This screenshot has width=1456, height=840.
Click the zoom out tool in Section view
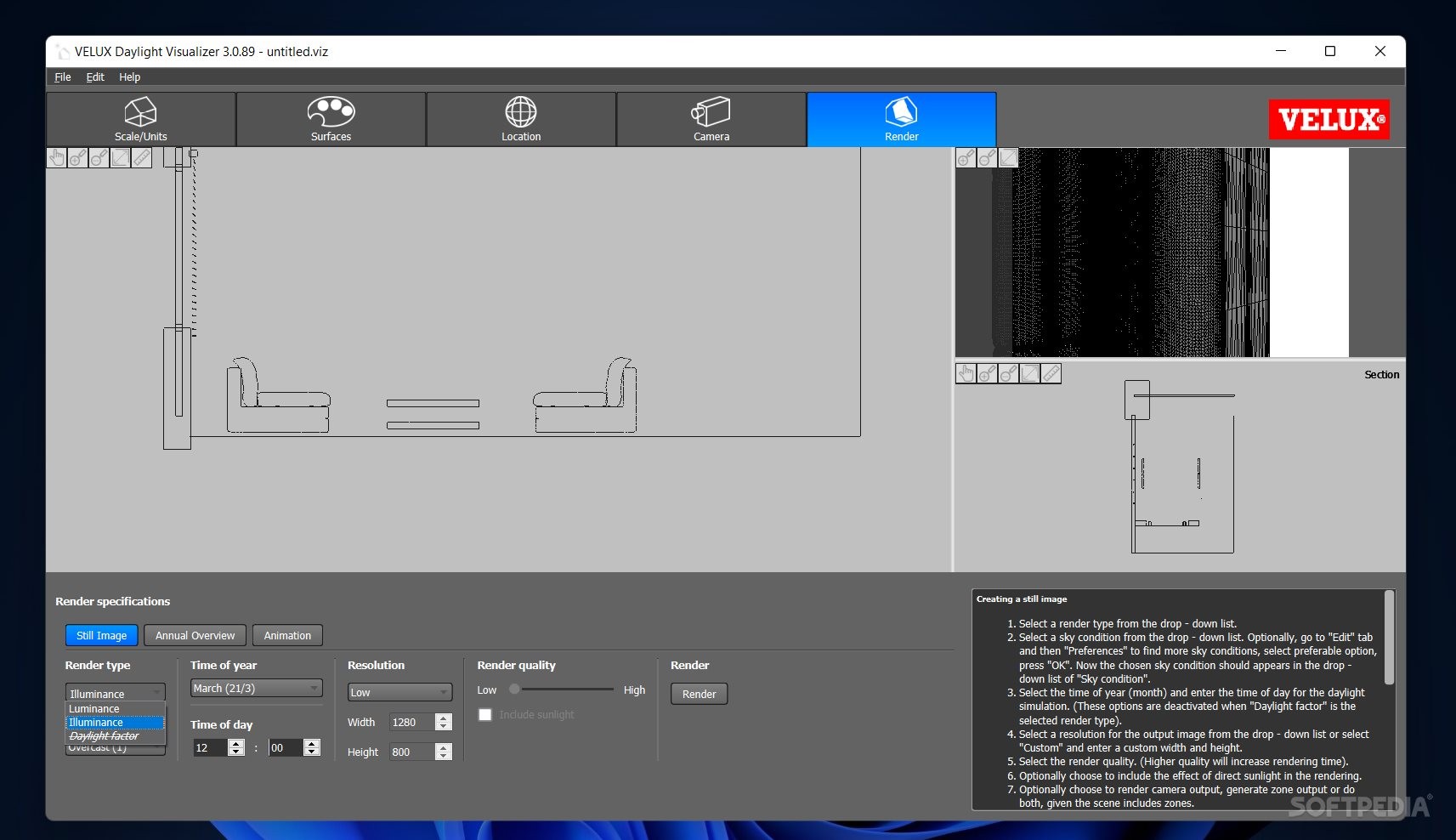[1009, 373]
